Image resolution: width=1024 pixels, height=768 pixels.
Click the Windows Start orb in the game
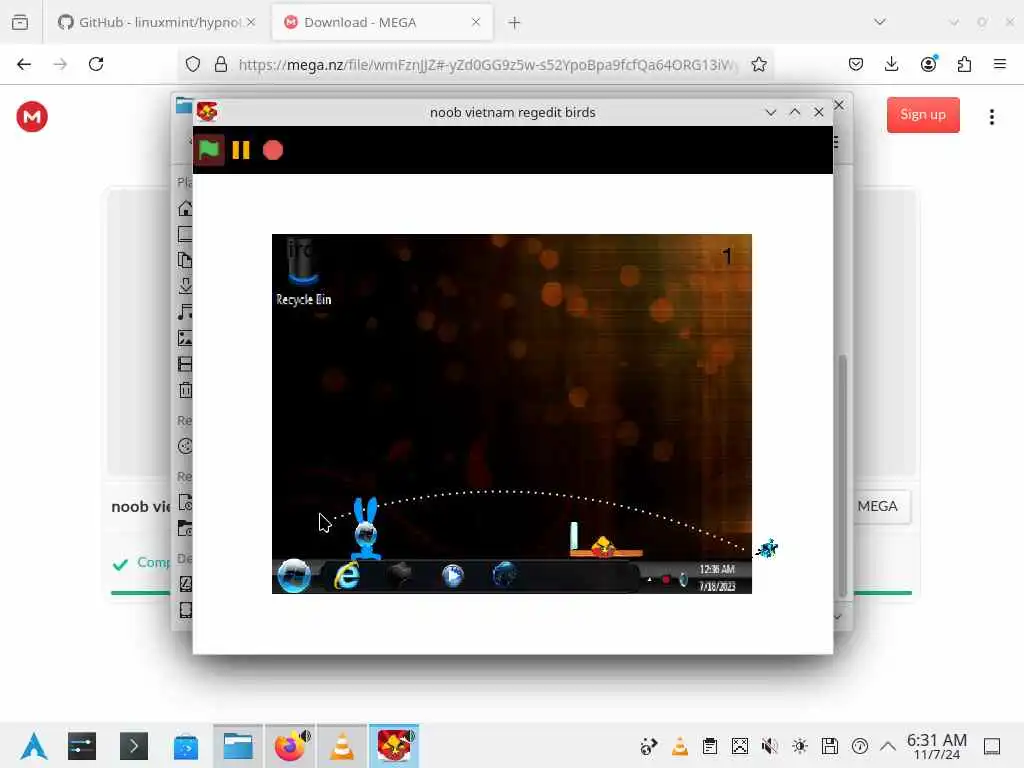click(294, 575)
